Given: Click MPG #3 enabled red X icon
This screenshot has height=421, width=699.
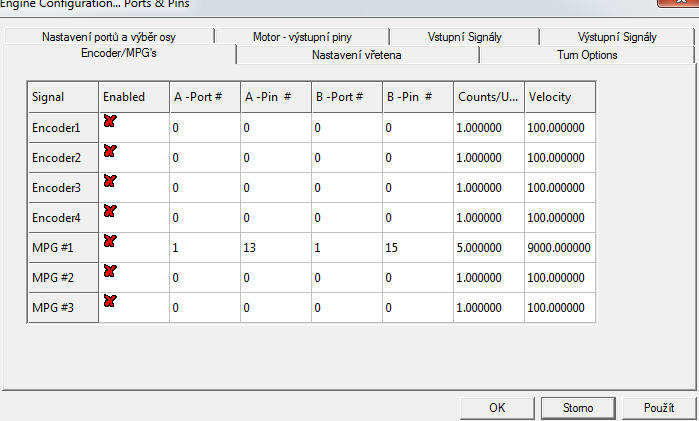Looking at the screenshot, I should [110, 301].
